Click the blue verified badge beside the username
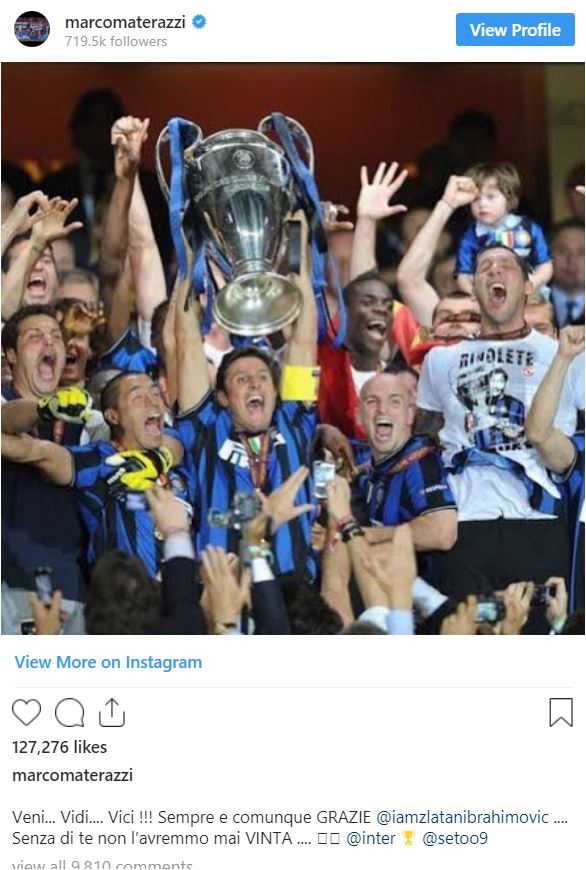 [x=199, y=22]
